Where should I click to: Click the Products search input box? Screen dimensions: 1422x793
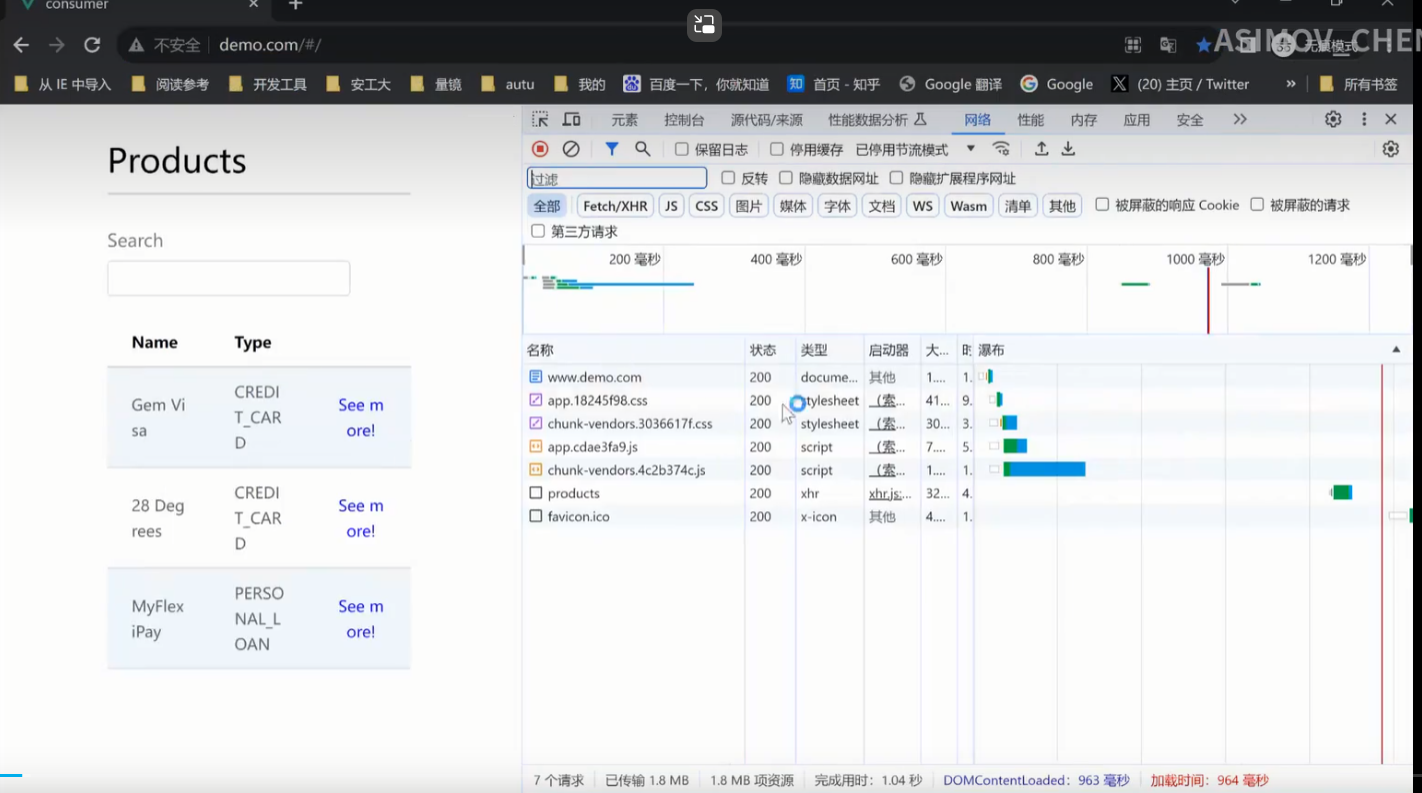tap(229, 278)
